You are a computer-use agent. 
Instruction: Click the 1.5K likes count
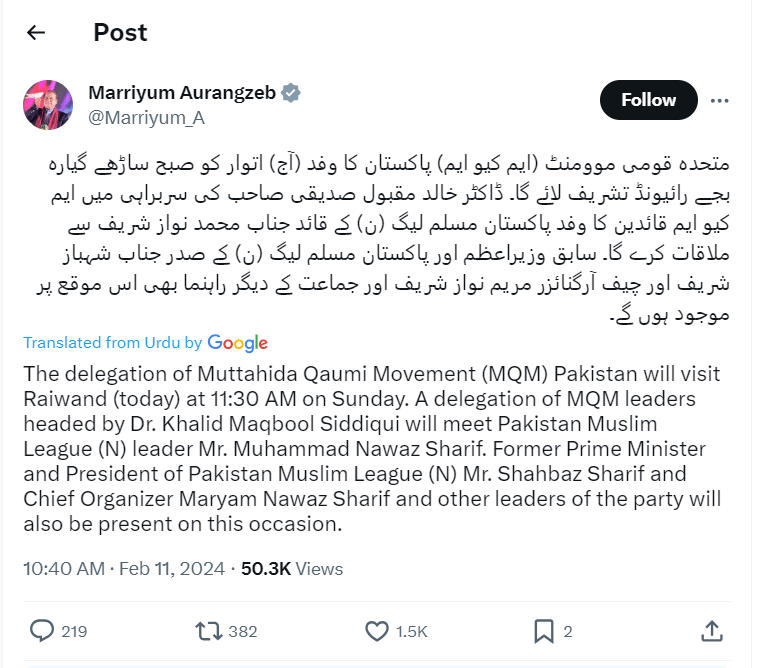410,631
